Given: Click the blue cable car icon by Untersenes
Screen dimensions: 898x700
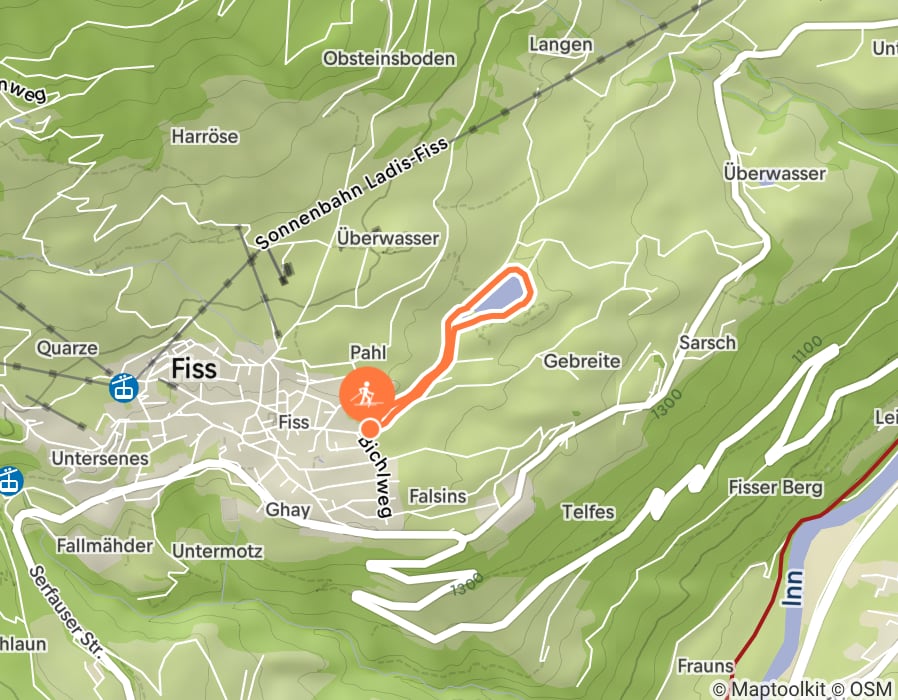Looking at the screenshot, I should coord(8,480).
